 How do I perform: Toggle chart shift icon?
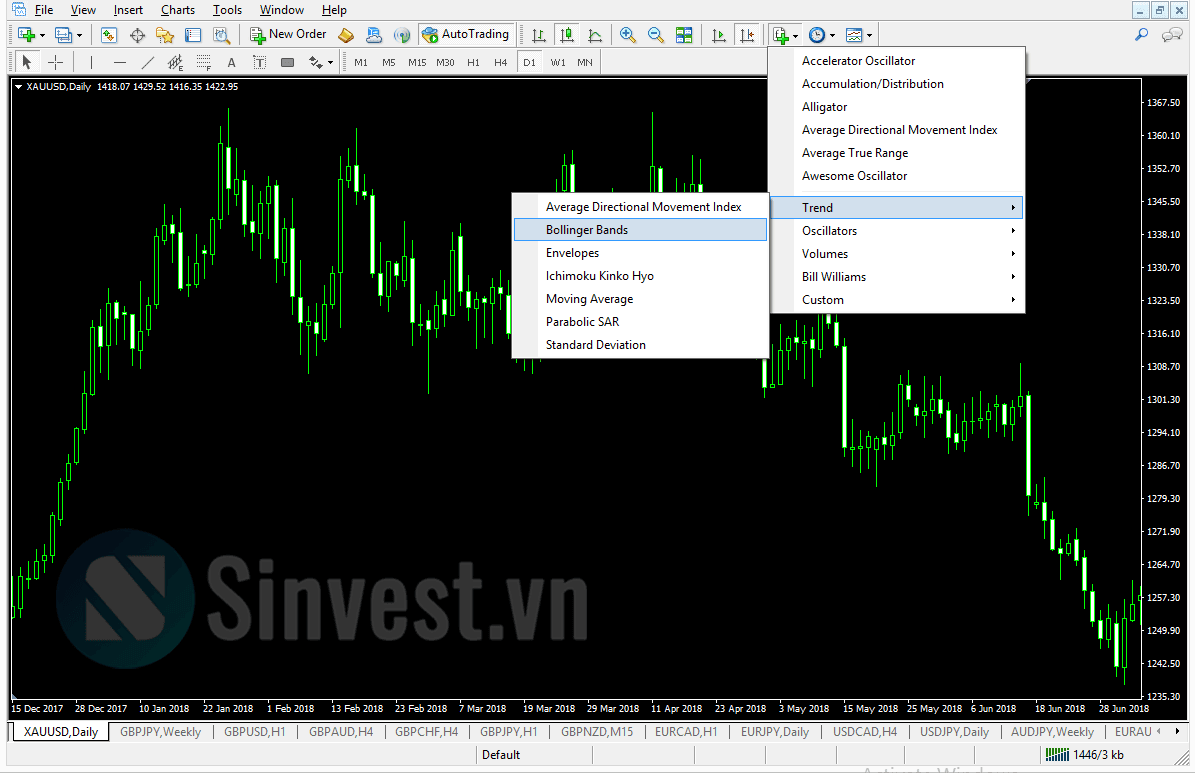coord(747,35)
